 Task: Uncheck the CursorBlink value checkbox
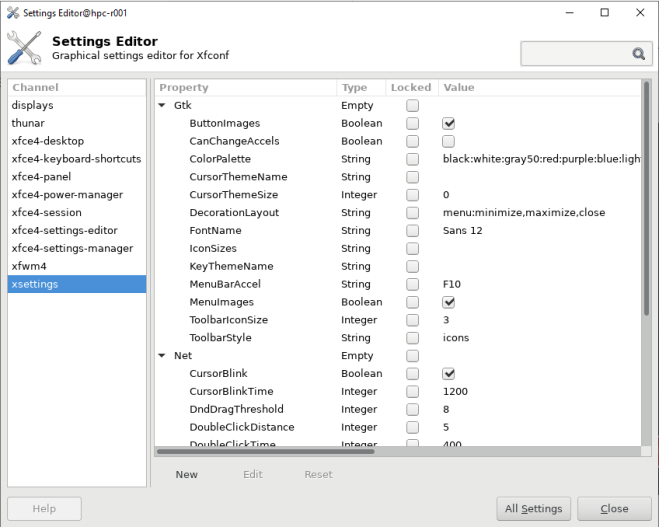point(449,374)
